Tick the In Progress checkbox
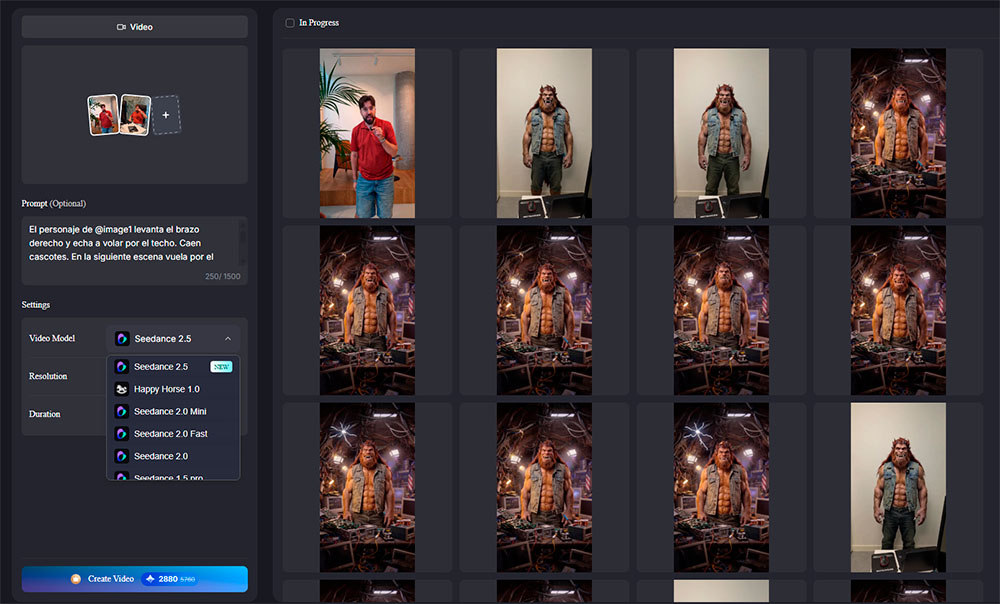 pos(290,23)
